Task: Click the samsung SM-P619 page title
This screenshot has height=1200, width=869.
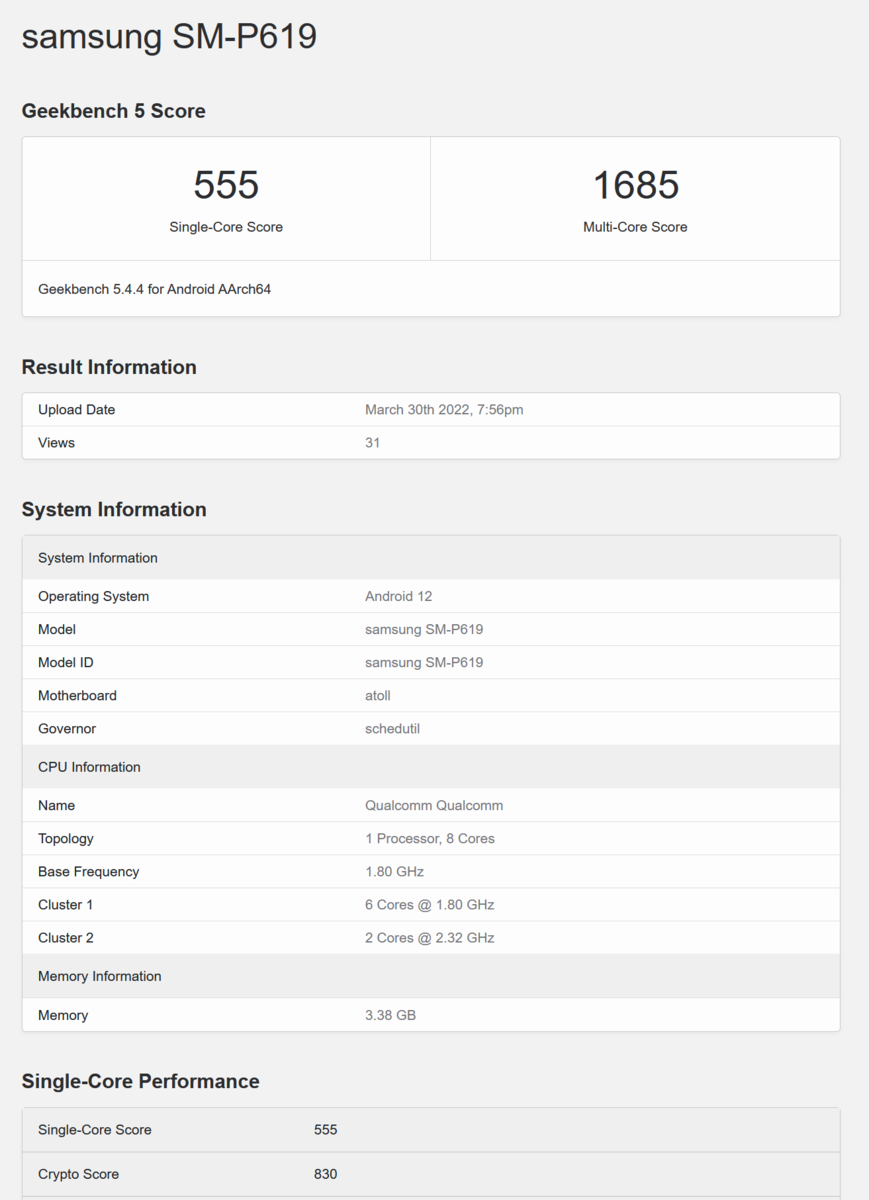Action: pos(169,37)
